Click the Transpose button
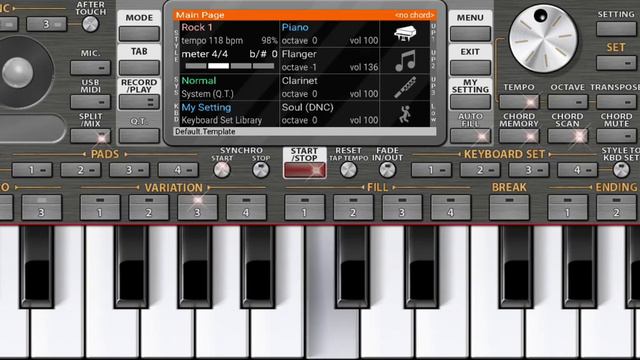 [x=616, y=102]
